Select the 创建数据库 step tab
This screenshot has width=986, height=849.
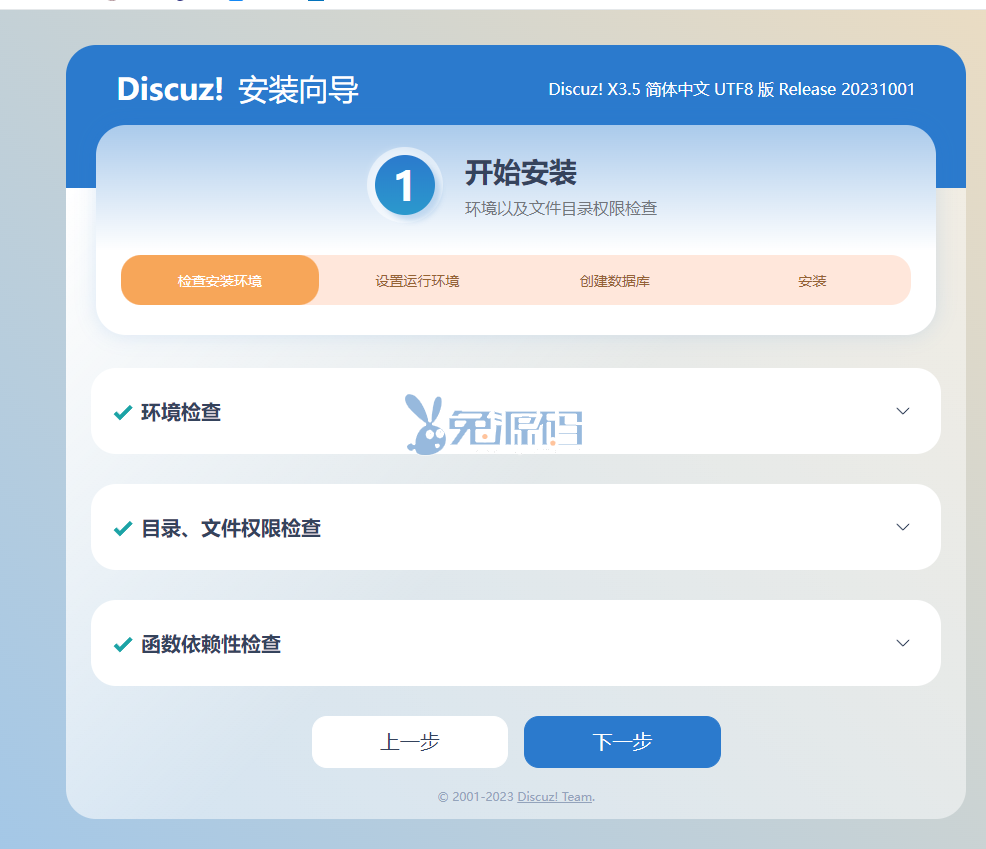pyautogui.click(x=614, y=280)
